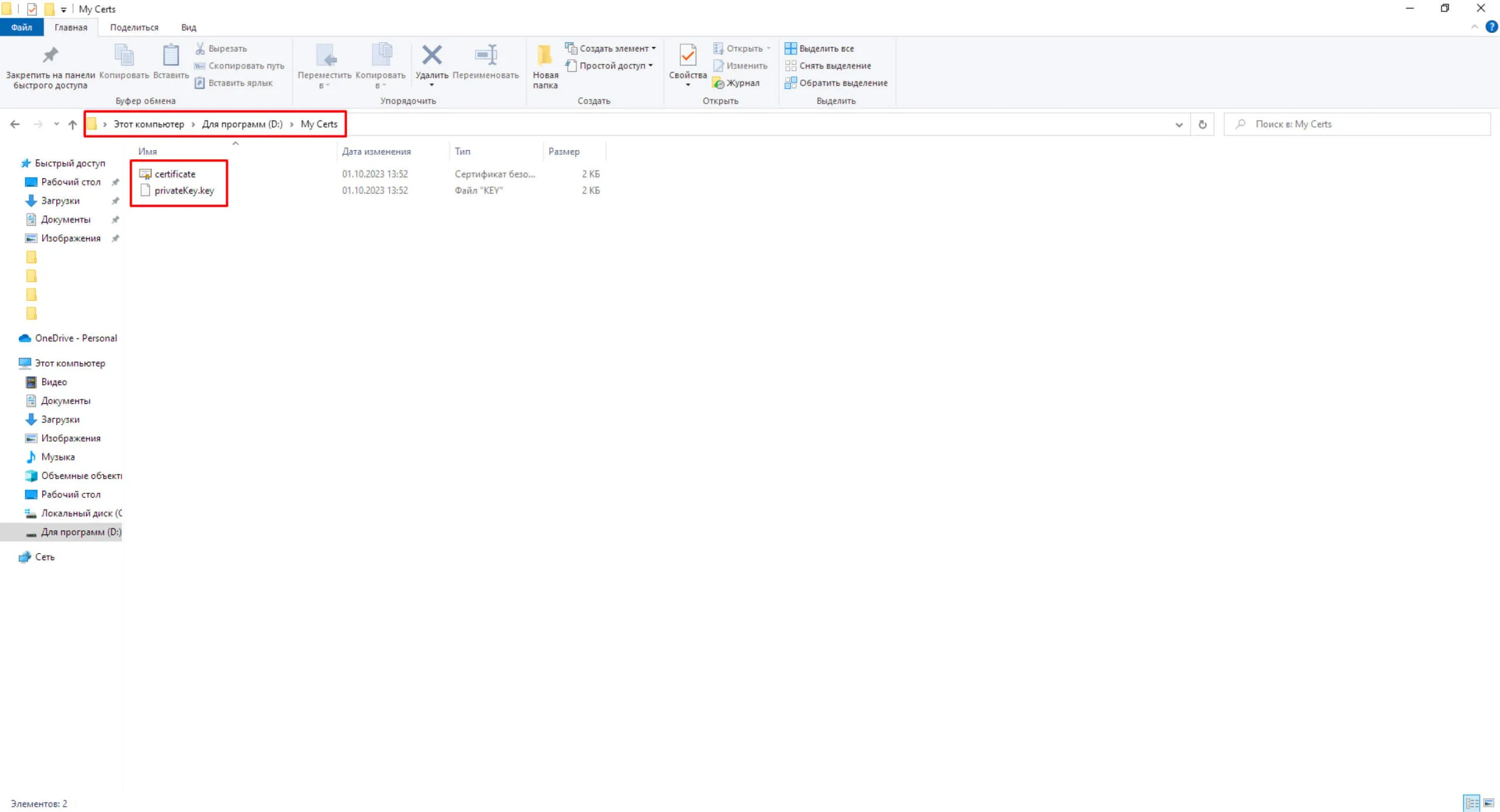Refresh the My Certs folder view
Image resolution: width=1500 pixels, height=812 pixels.
coord(1202,124)
